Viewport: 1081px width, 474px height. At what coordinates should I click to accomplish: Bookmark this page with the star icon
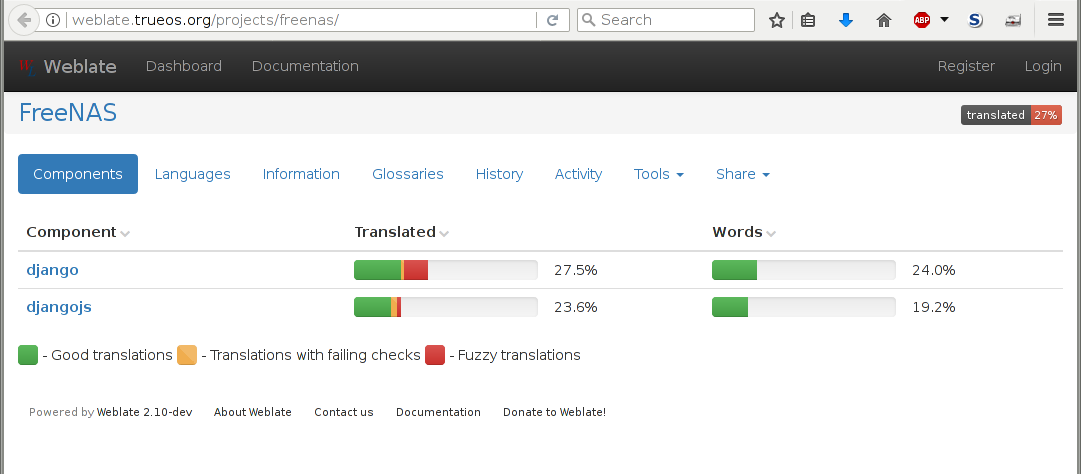[x=777, y=20]
